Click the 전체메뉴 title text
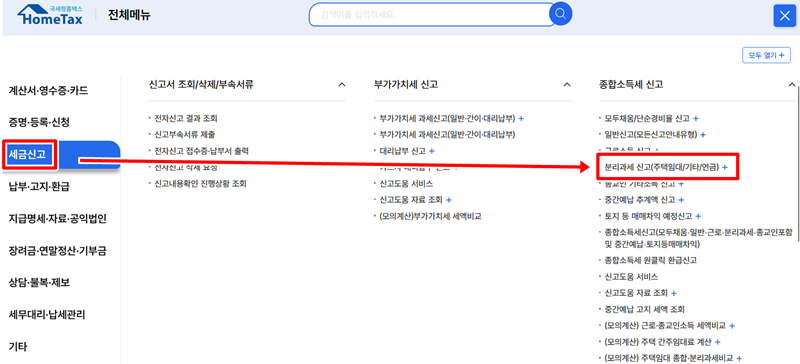Screen dimensions: 800x364 pyautogui.click(x=129, y=16)
